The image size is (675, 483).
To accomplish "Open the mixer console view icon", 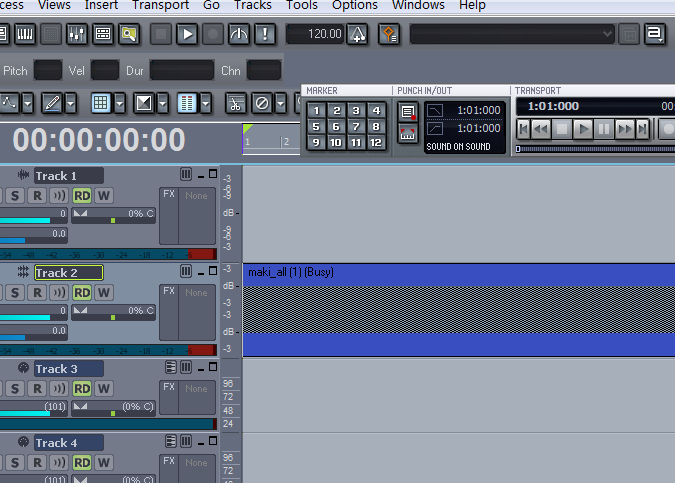I will point(77,34).
